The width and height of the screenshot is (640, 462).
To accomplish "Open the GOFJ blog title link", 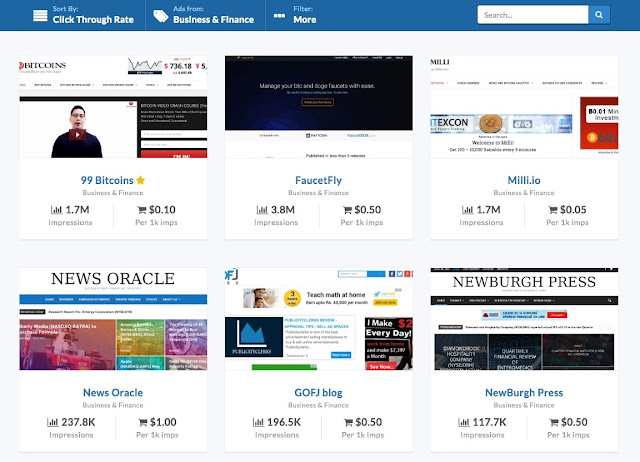I will (x=318, y=393).
